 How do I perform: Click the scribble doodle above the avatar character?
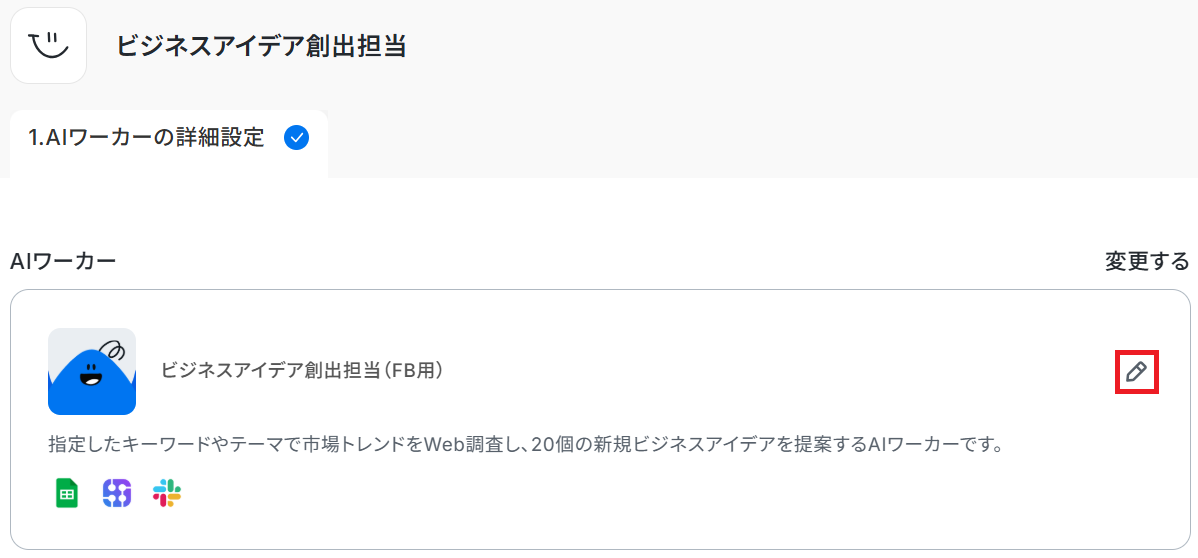click(113, 349)
